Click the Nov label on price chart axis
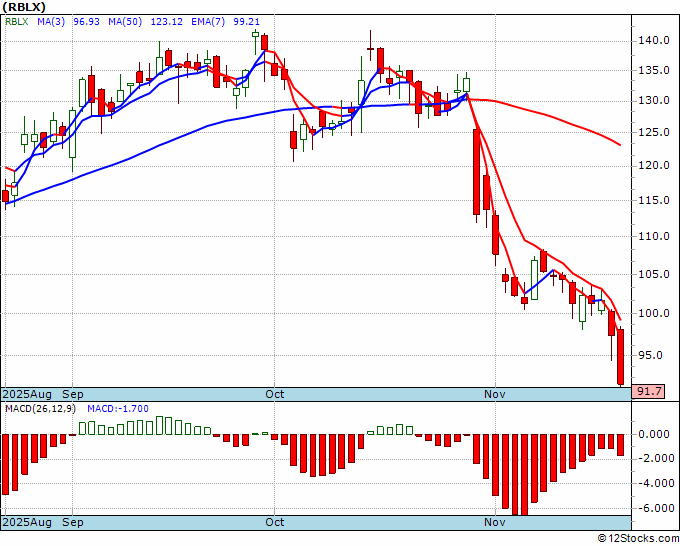The width and height of the screenshot is (680, 546). [494, 394]
